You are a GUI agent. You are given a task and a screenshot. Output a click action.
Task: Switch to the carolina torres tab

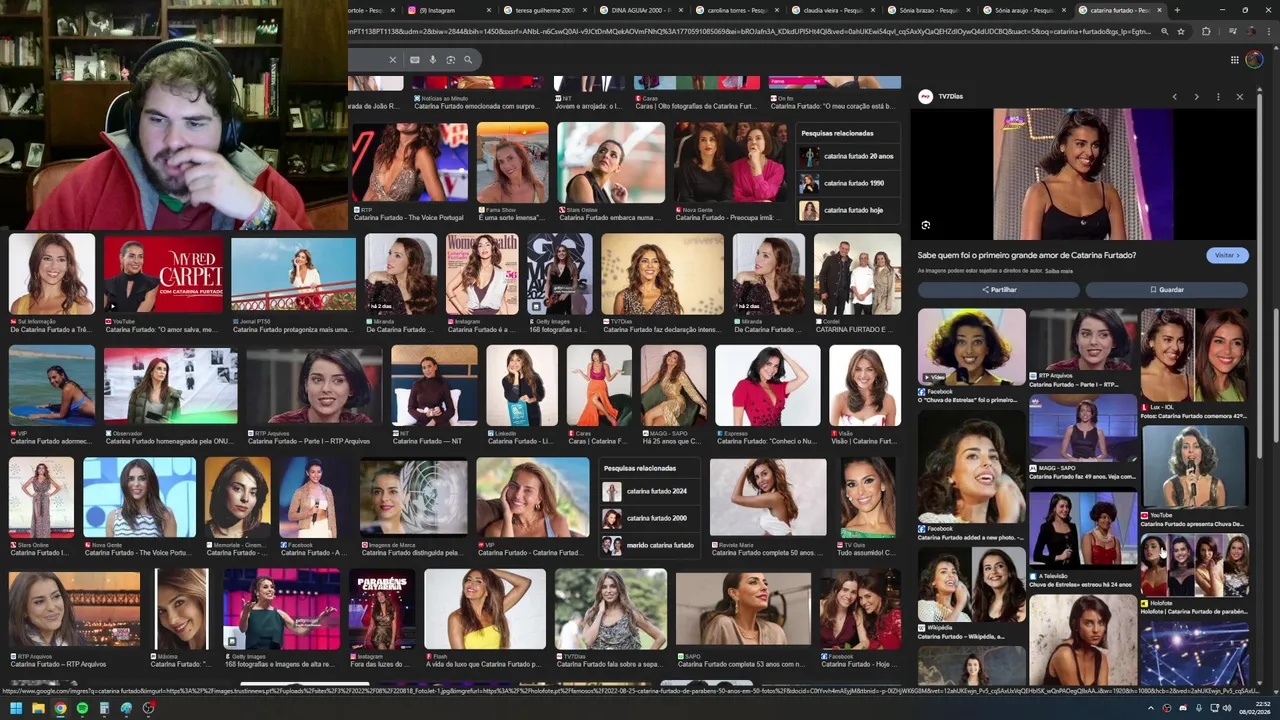click(x=737, y=10)
